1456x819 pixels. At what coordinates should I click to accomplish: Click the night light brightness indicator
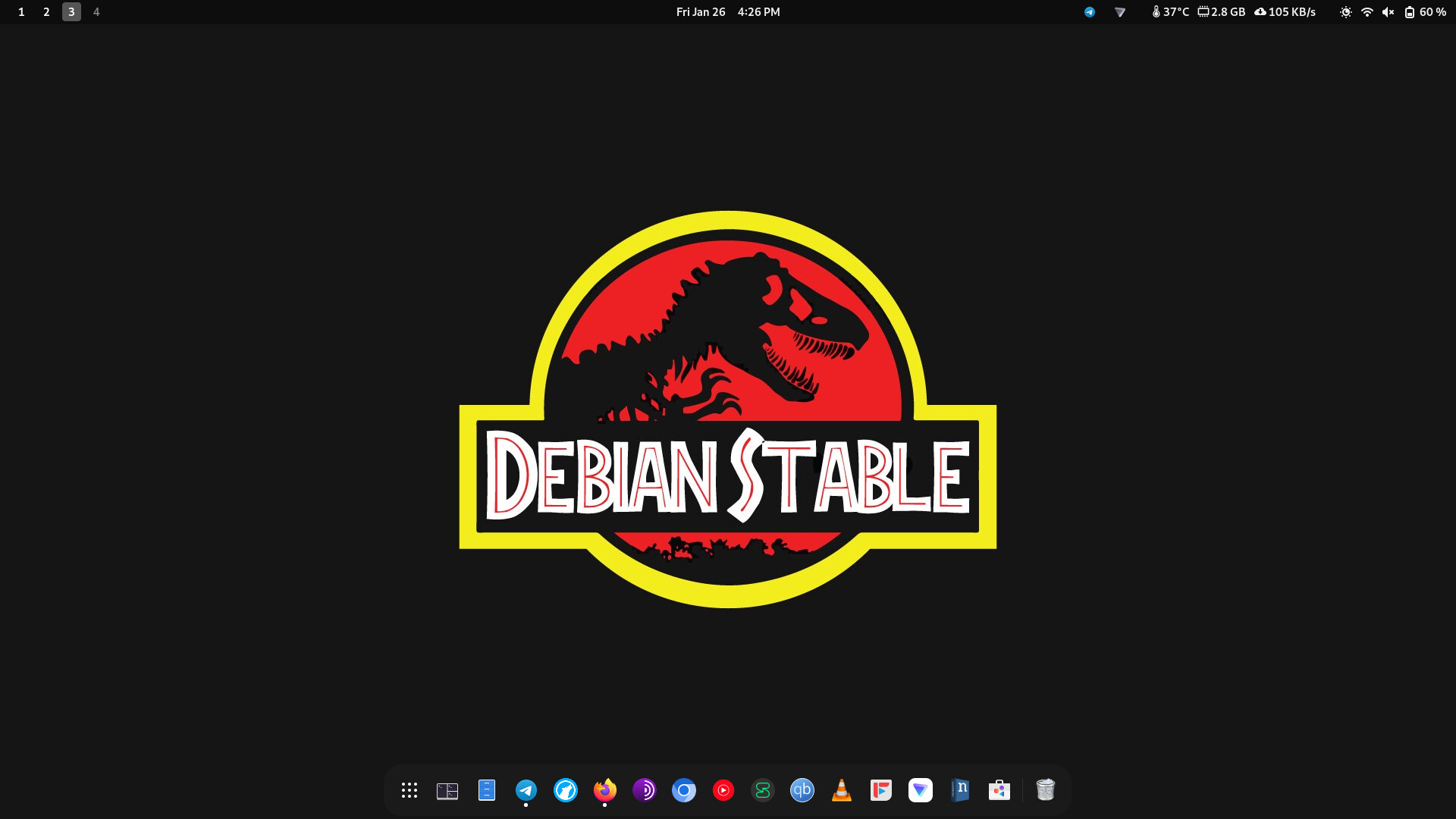pos(1345,12)
